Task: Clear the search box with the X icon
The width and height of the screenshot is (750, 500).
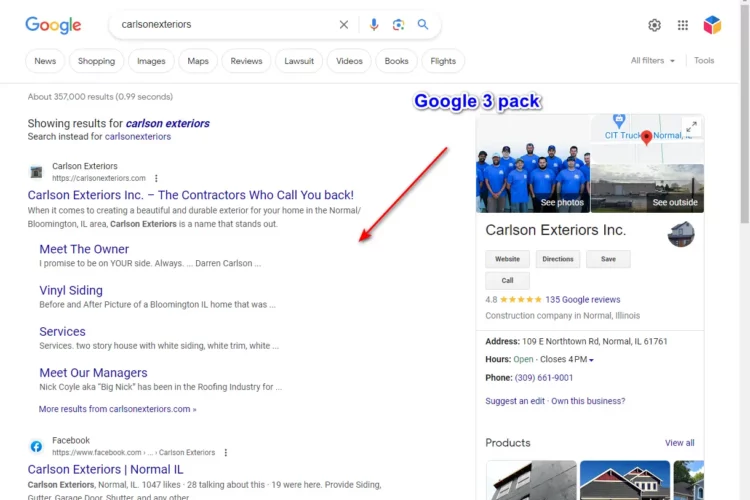Action: coord(343,24)
